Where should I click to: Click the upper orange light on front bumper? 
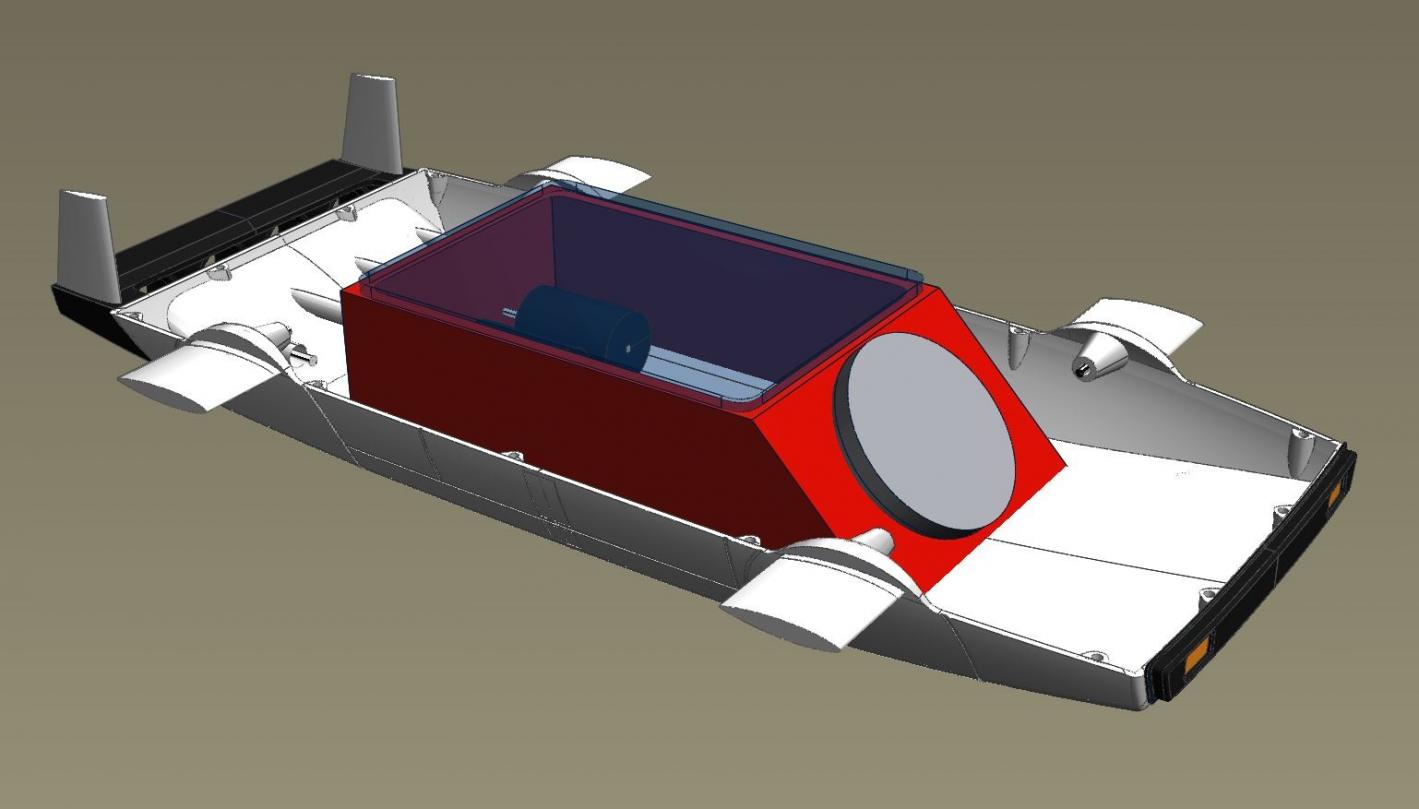coord(1333,494)
